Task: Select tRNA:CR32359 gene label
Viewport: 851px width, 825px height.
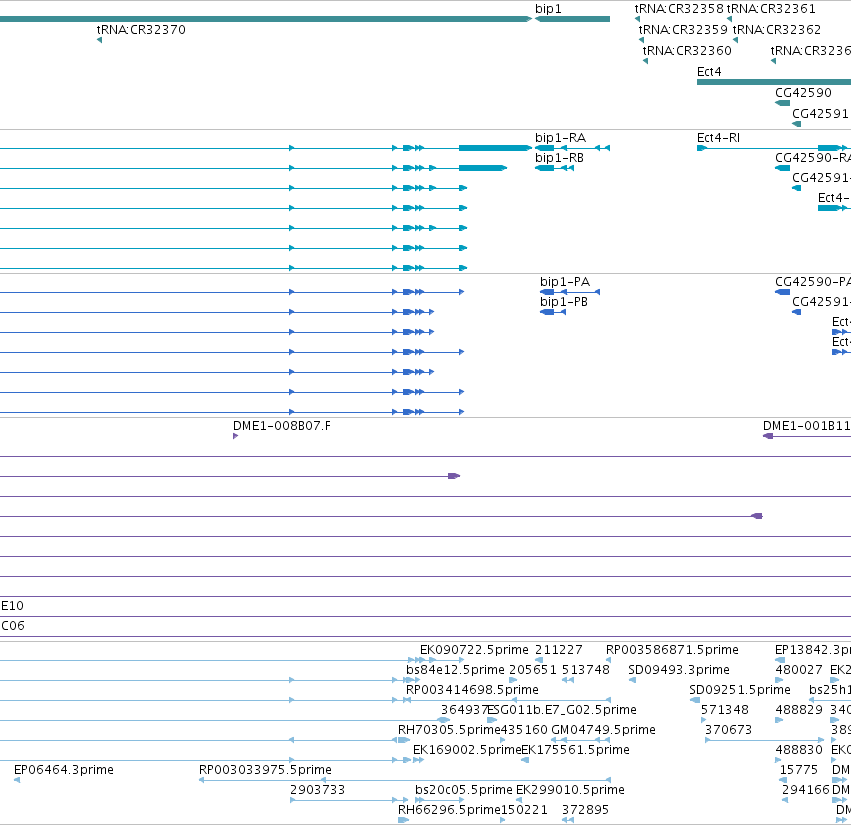Action: click(683, 29)
